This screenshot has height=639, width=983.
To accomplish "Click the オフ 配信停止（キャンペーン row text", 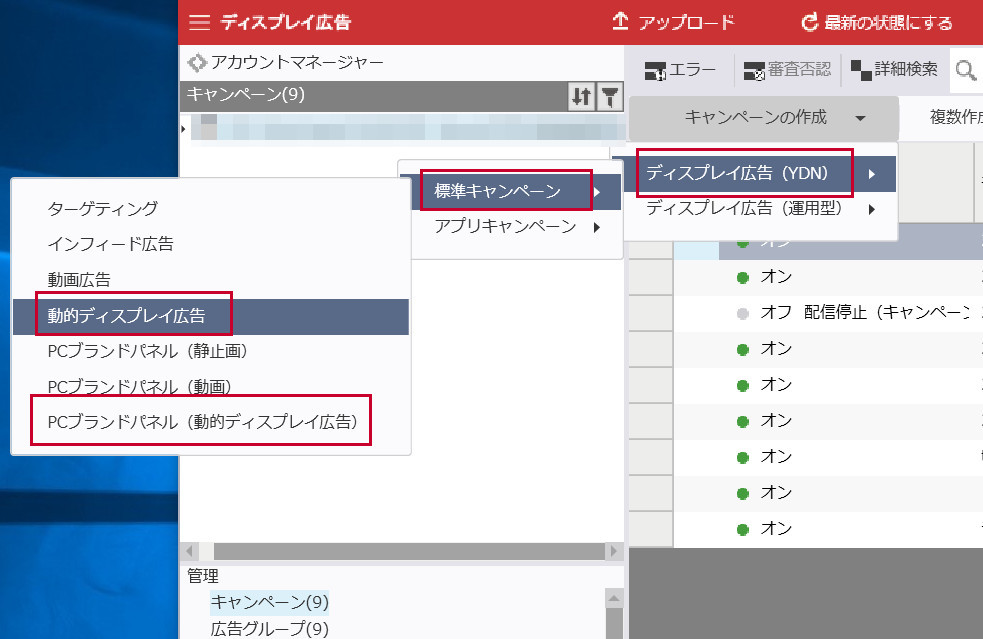I will pos(865,313).
